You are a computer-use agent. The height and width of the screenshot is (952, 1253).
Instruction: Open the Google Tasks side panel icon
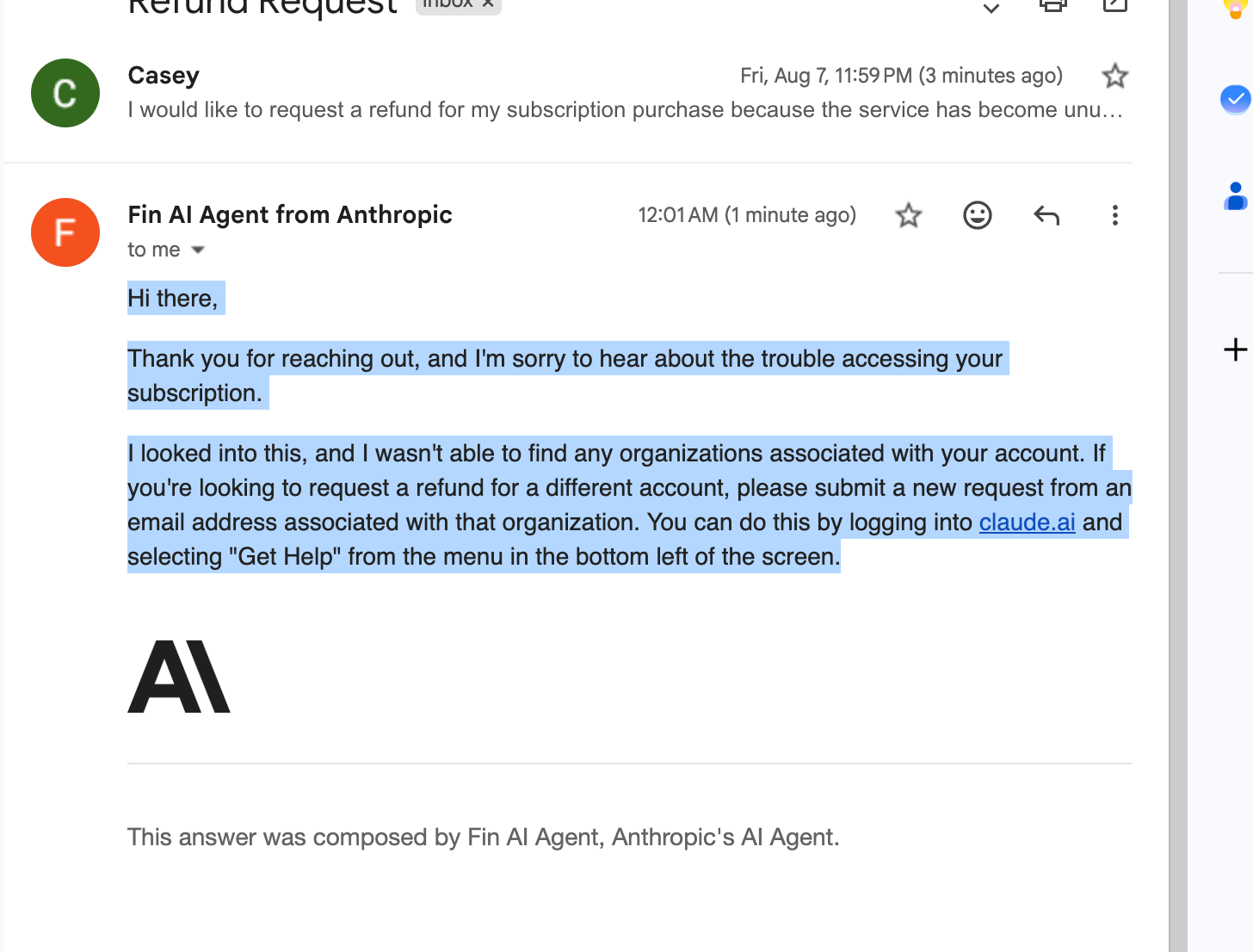pyautogui.click(x=1235, y=99)
